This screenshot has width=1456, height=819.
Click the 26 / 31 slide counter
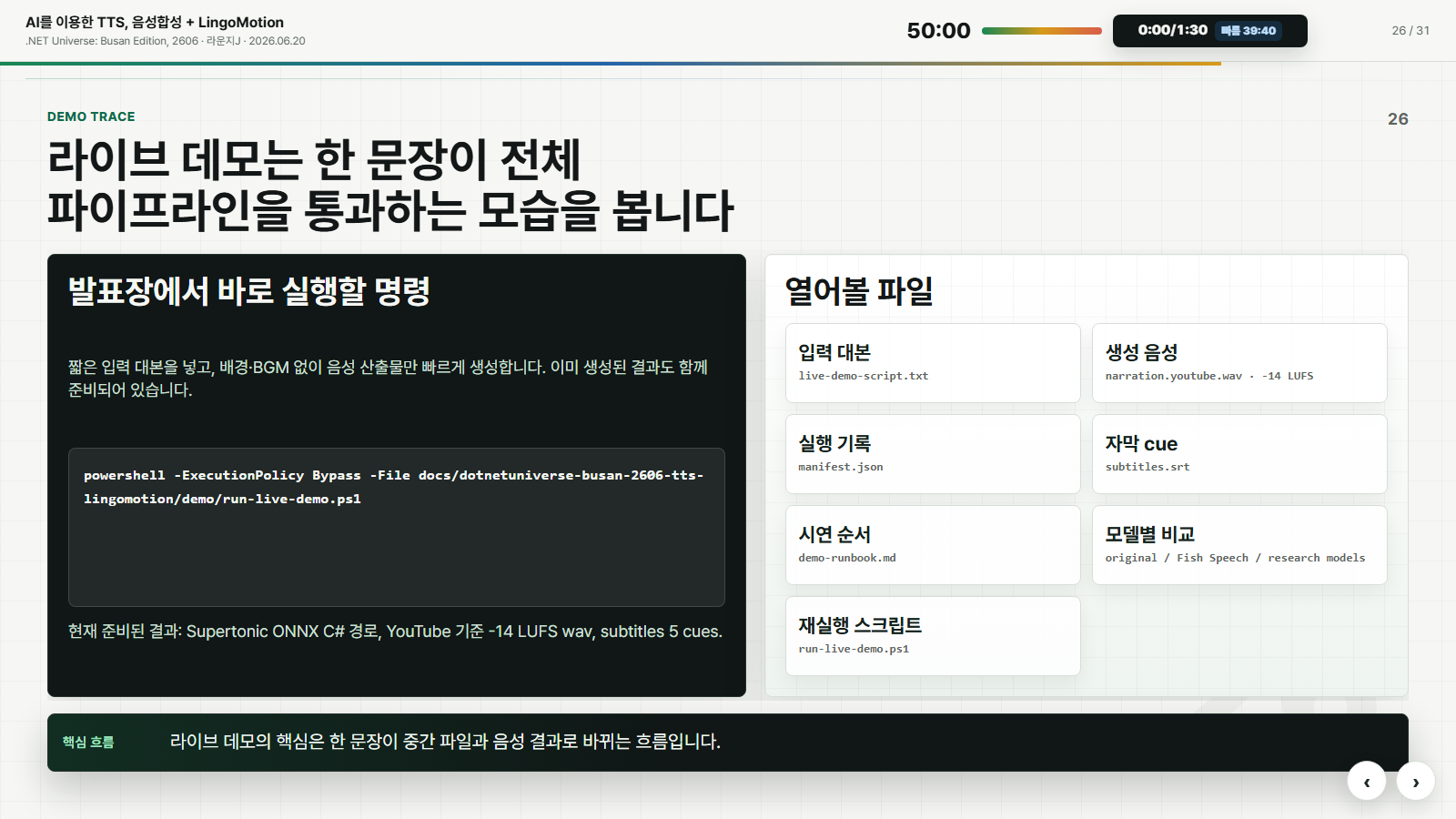click(1410, 30)
